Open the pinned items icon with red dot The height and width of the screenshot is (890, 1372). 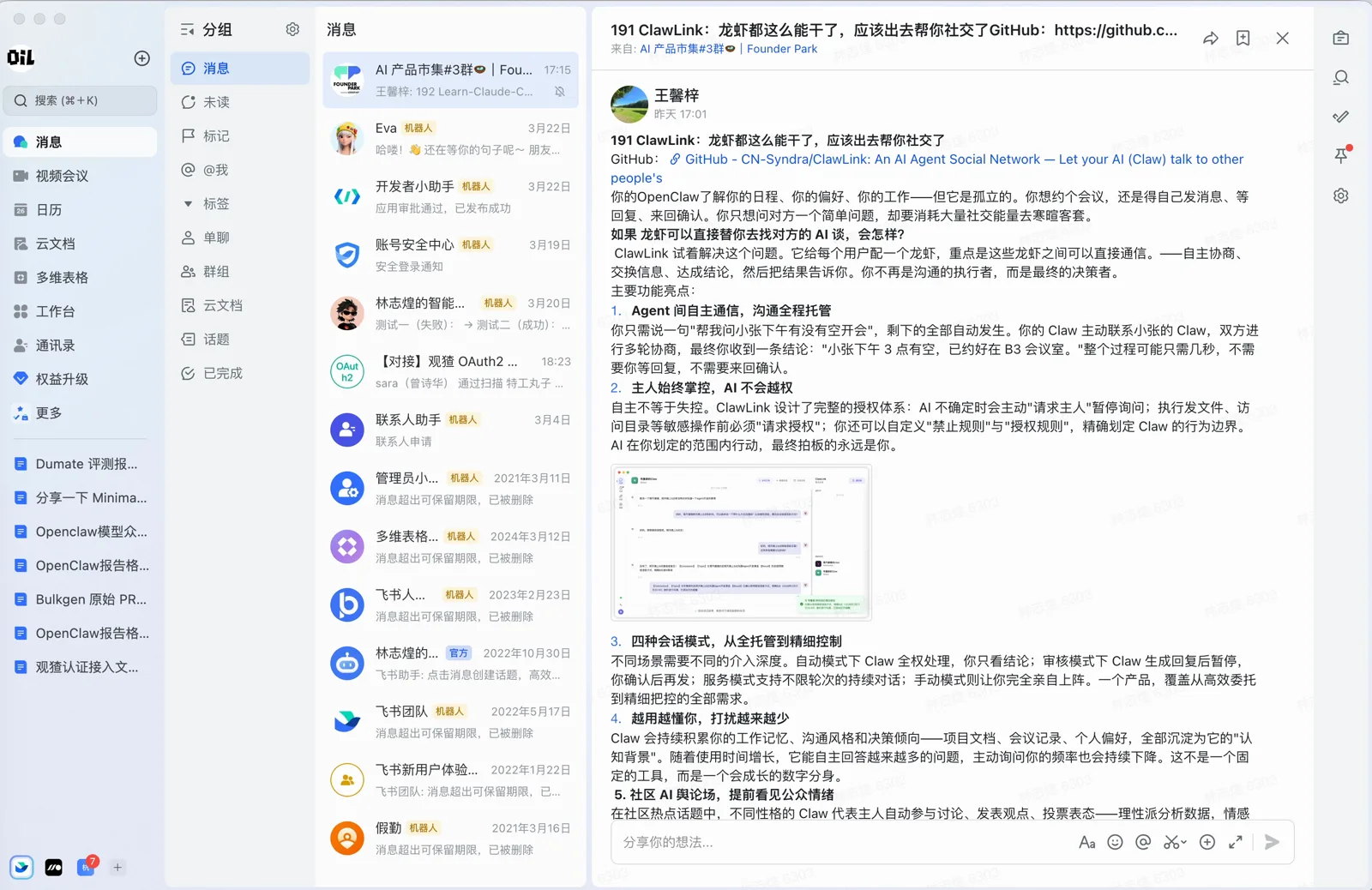(1341, 155)
